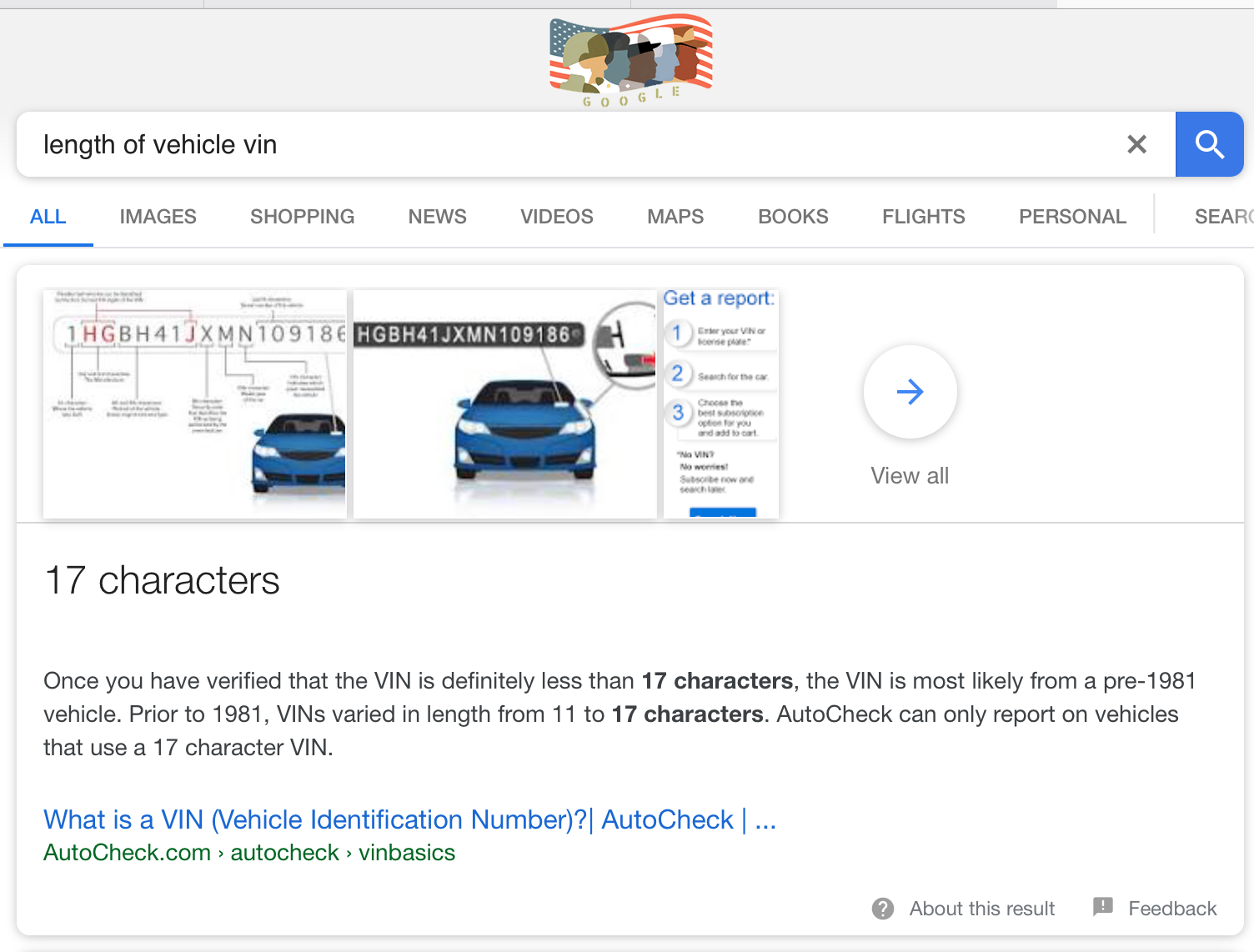Select the NEWS tab
The width and height of the screenshot is (1254, 952).
(x=438, y=217)
